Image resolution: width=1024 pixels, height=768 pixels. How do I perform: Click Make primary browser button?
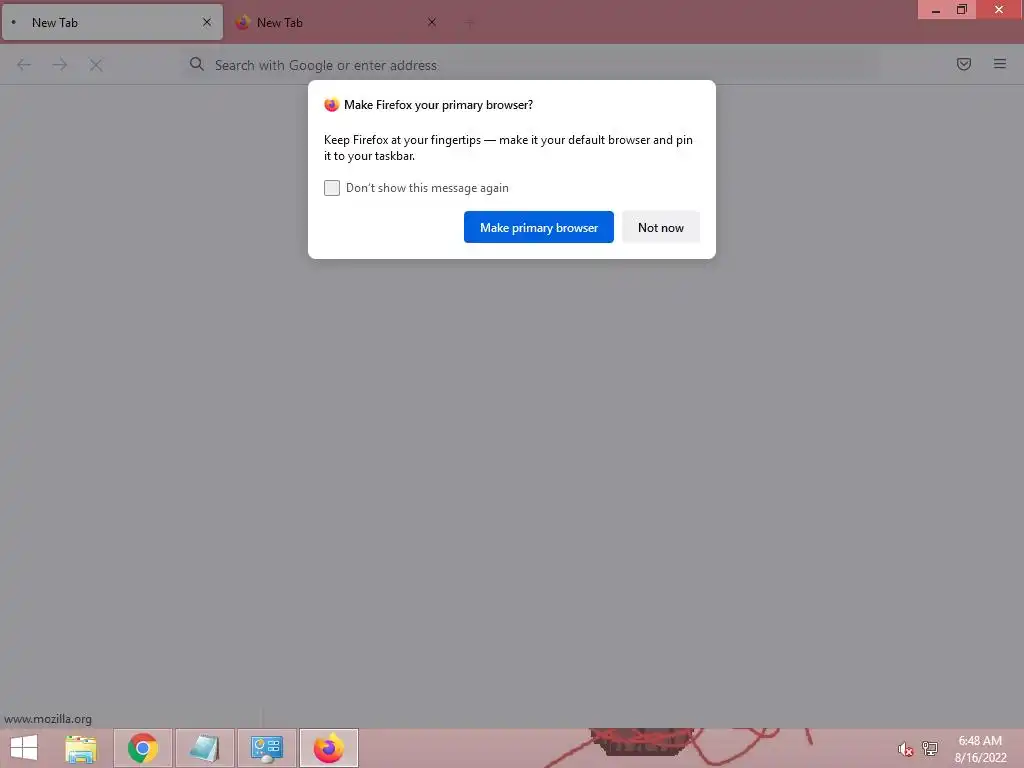[539, 227]
